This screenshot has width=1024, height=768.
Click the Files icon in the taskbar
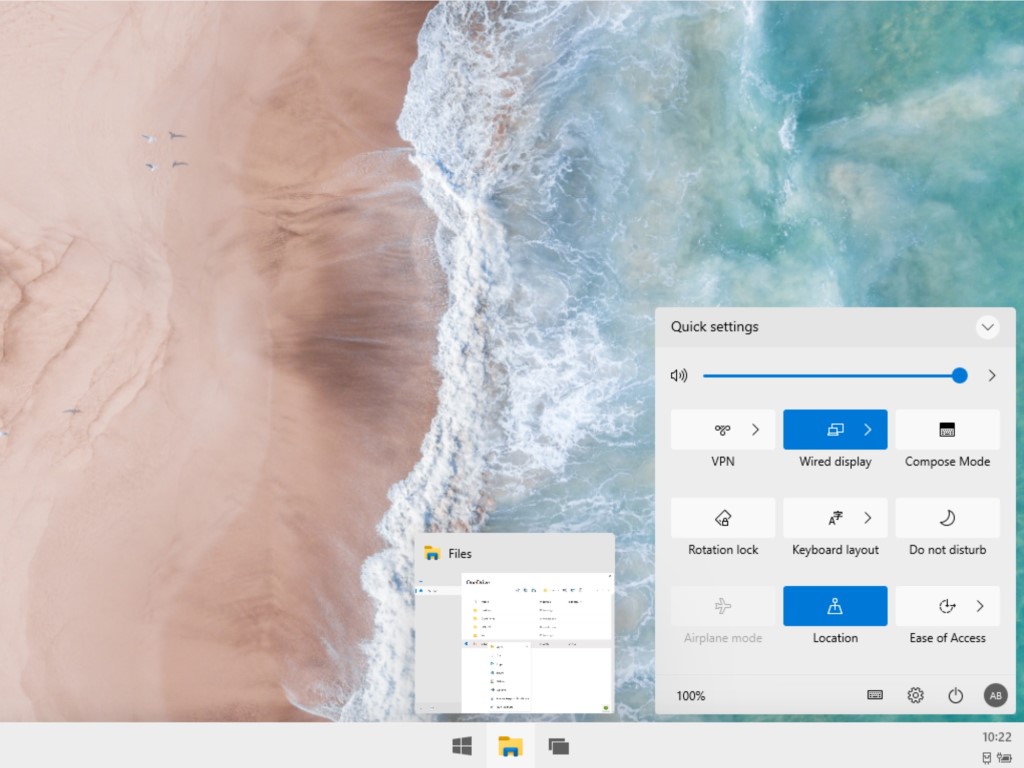click(511, 746)
